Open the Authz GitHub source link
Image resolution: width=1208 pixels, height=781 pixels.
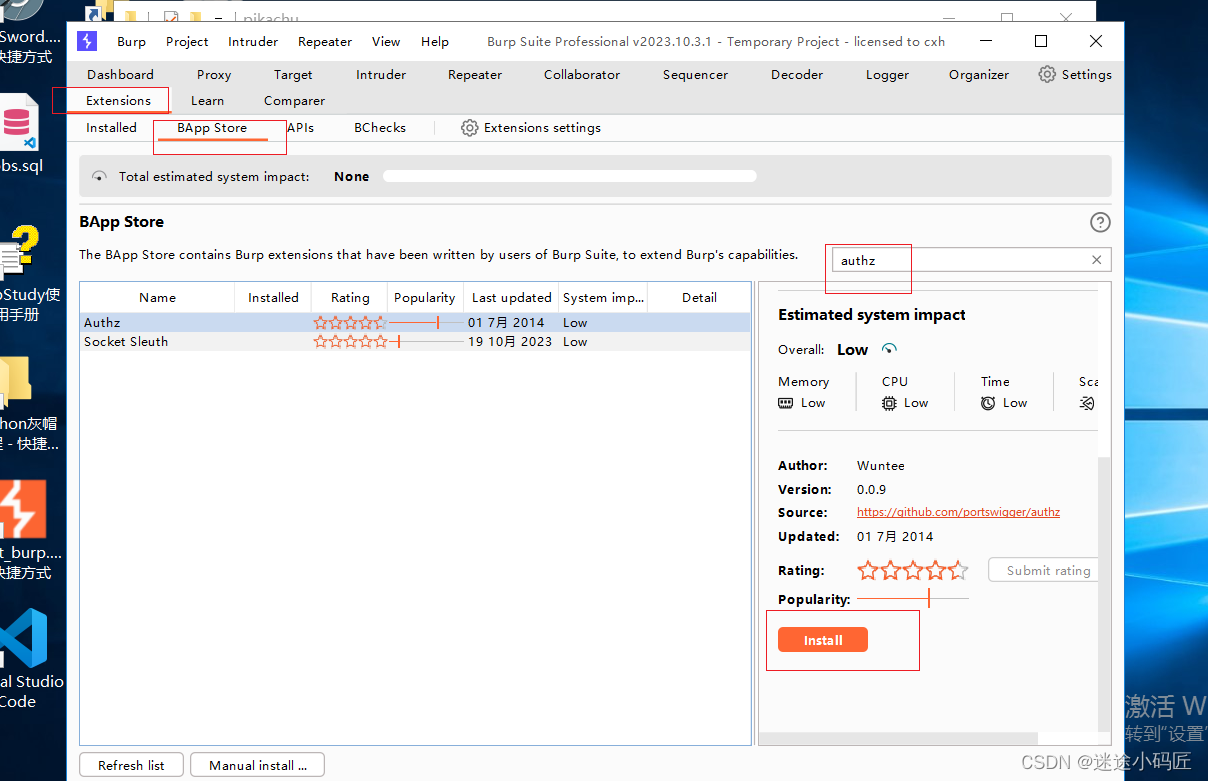(x=958, y=512)
